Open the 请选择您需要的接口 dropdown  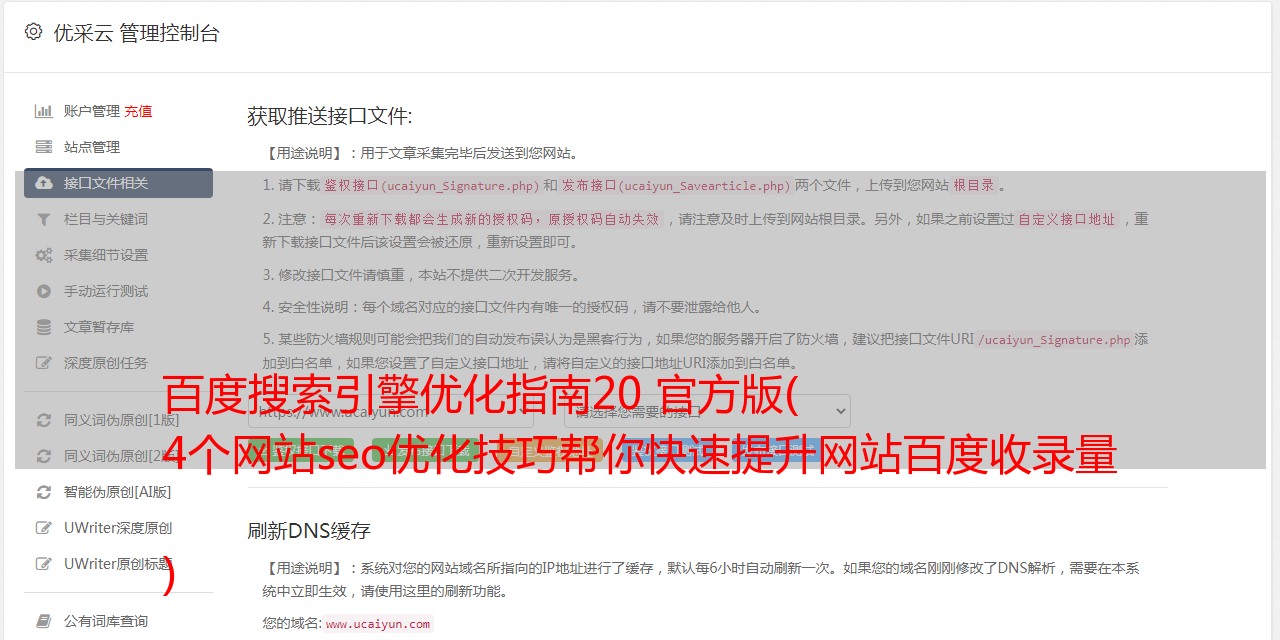(707, 411)
